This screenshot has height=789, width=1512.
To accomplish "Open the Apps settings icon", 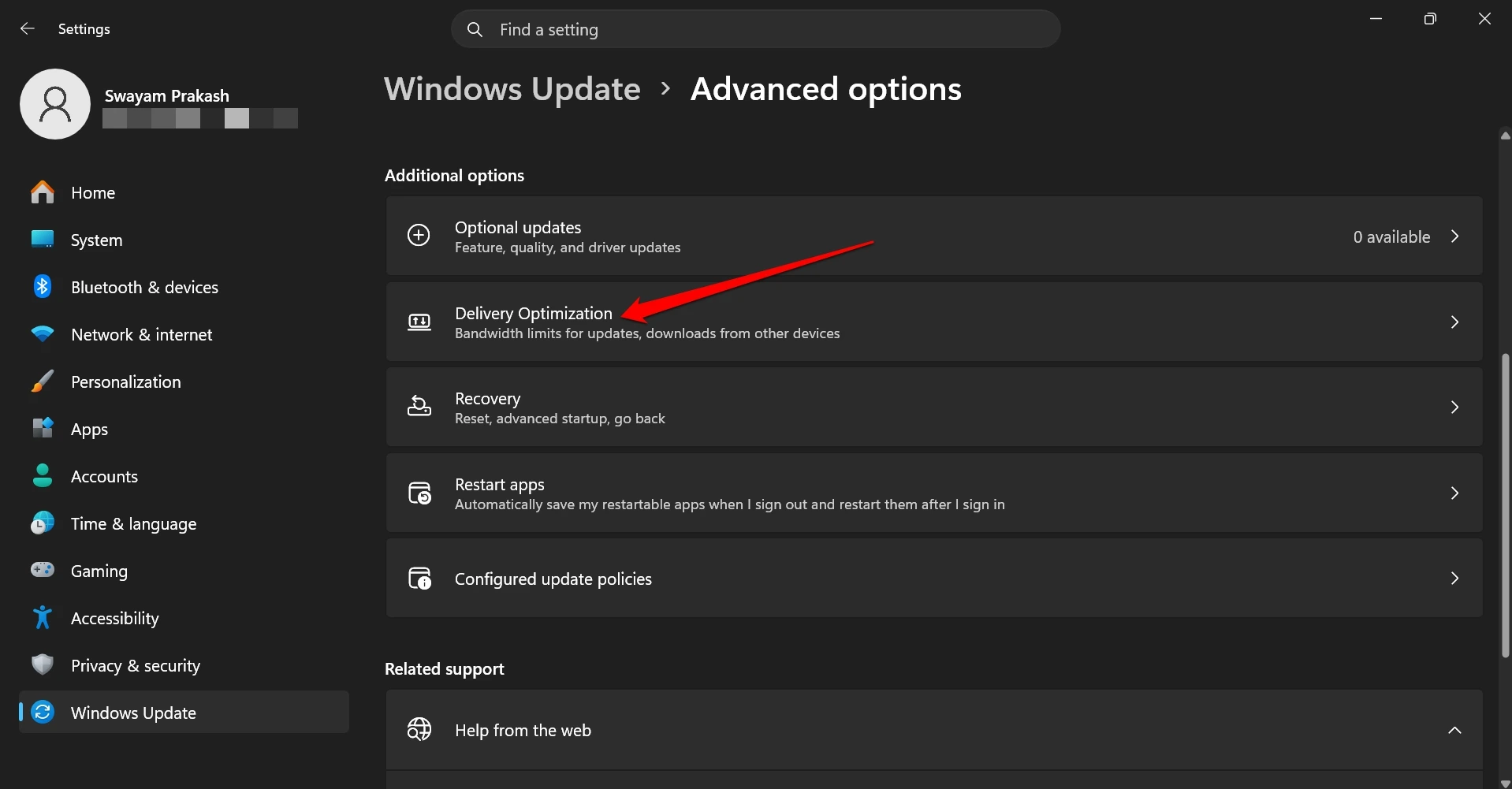I will point(42,429).
